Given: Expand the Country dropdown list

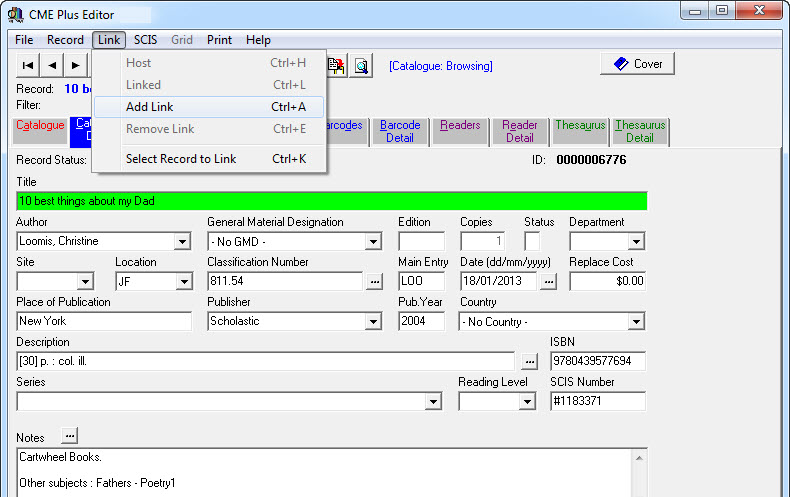Looking at the screenshot, I should pyautogui.click(x=636, y=322).
